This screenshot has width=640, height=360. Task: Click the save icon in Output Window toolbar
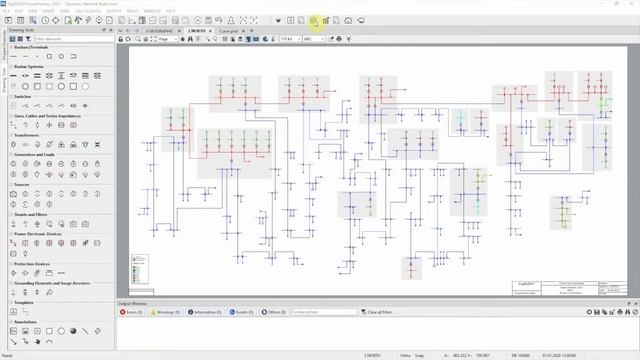[597, 312]
